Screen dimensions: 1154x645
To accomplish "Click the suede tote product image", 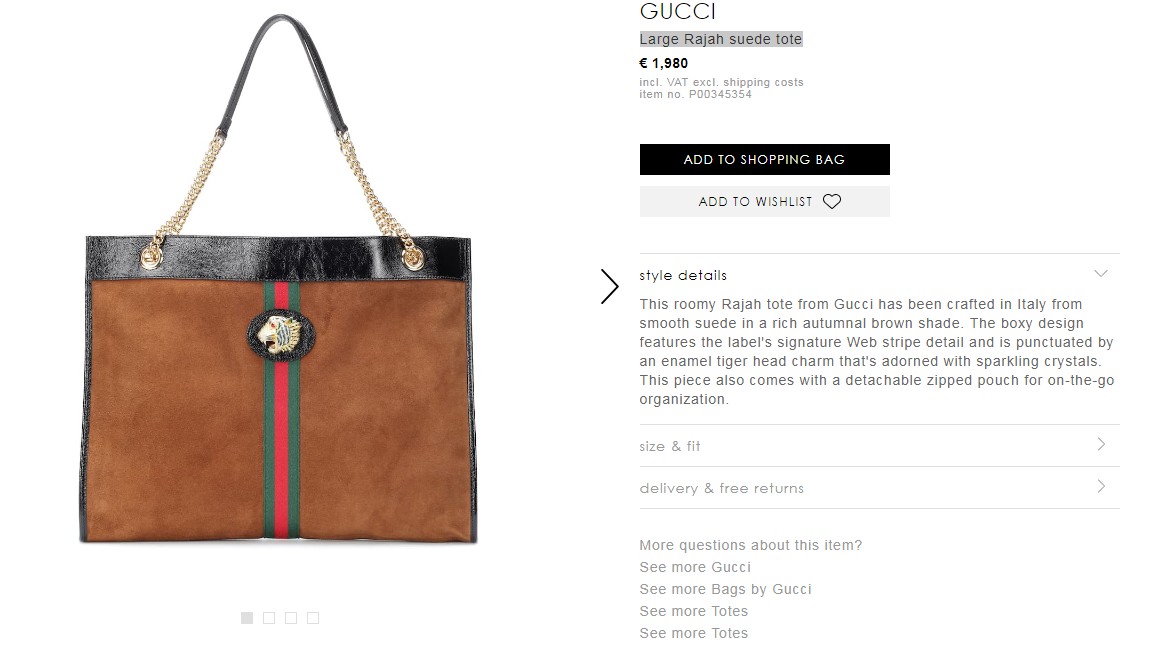I will point(278,280).
